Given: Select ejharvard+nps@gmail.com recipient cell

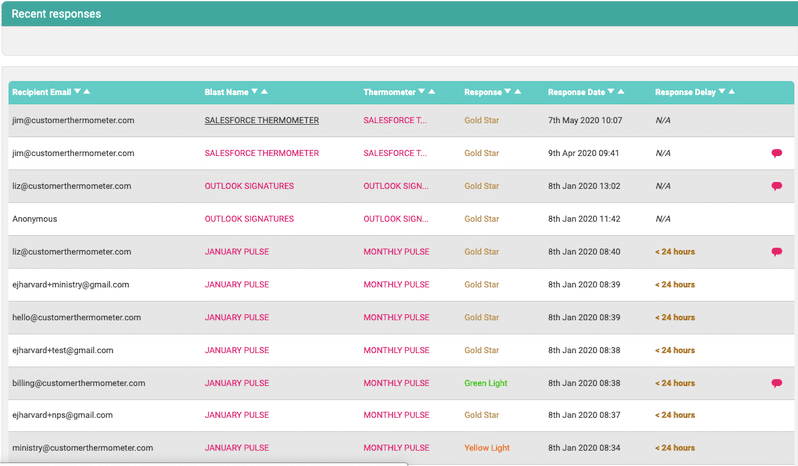Looking at the screenshot, I should point(63,415).
